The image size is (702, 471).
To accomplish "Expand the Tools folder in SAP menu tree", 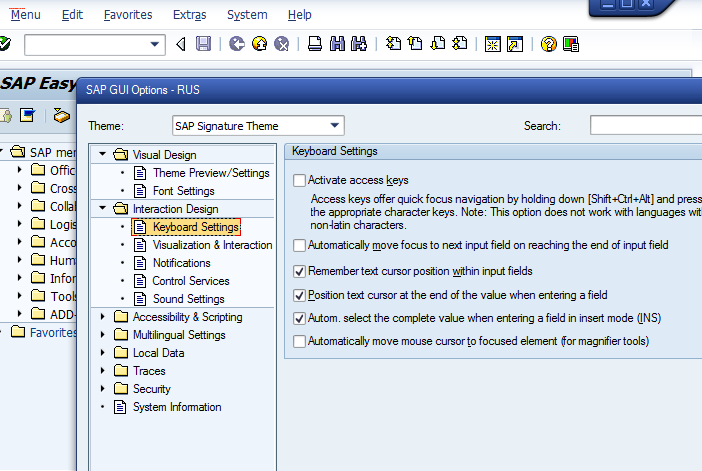I will 19,295.
